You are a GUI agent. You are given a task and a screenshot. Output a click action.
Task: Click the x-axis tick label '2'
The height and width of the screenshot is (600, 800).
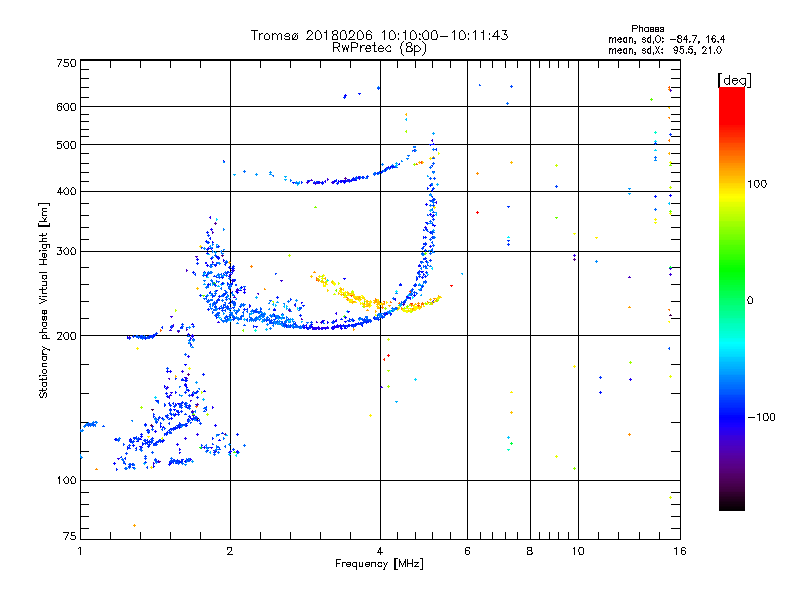230,551
